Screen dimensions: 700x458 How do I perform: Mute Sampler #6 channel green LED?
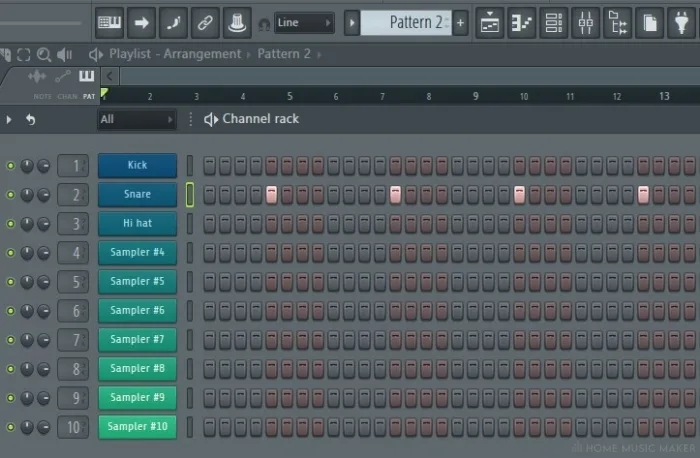[x=10, y=311]
